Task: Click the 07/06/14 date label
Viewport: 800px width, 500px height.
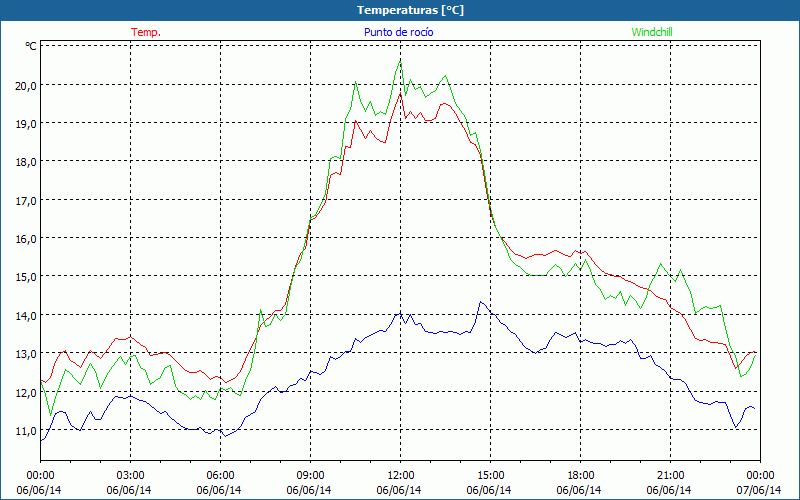Action: pyautogui.click(x=759, y=490)
